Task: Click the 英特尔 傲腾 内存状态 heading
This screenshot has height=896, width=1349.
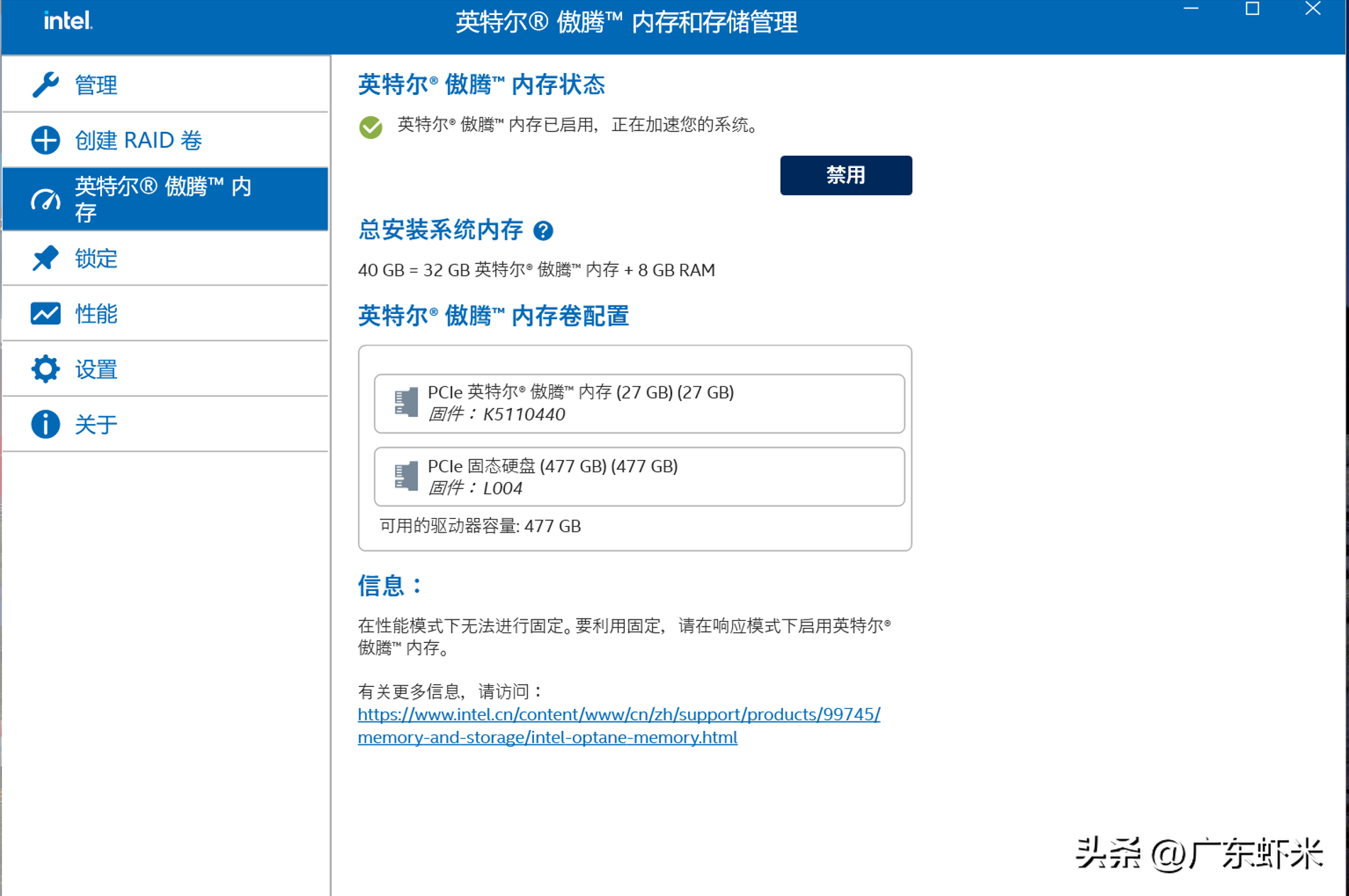Action: (x=481, y=85)
